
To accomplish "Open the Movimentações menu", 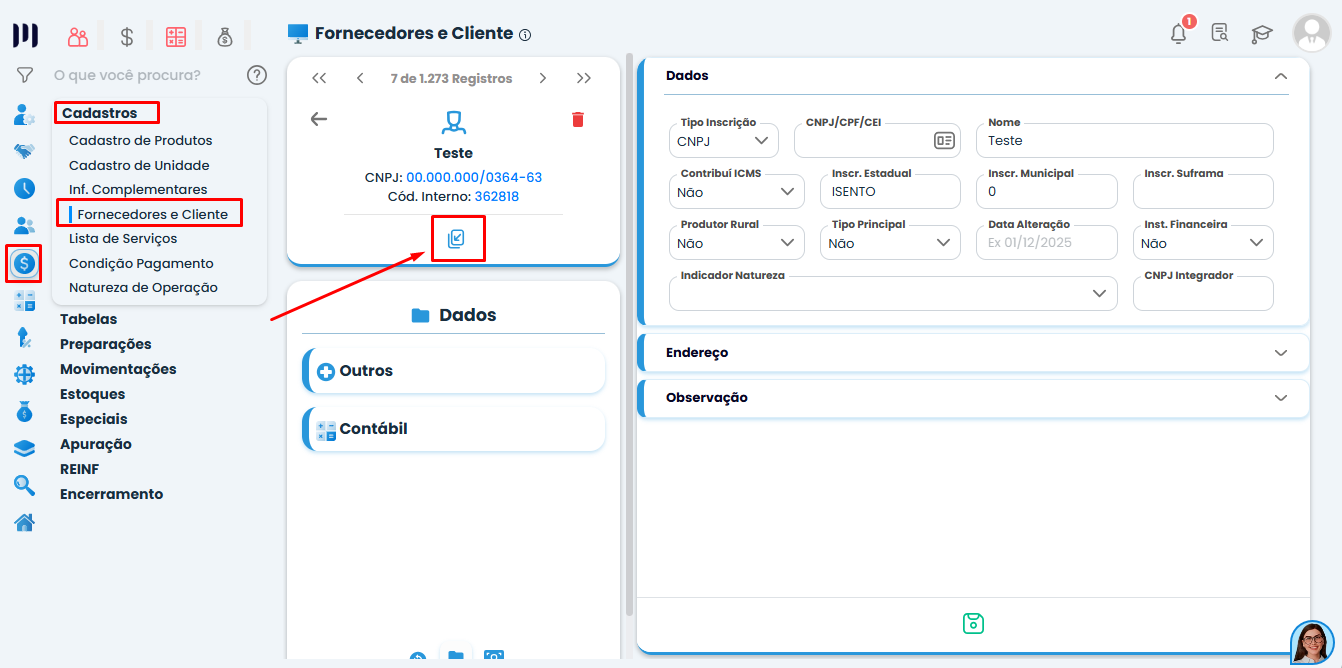I will (x=118, y=369).
